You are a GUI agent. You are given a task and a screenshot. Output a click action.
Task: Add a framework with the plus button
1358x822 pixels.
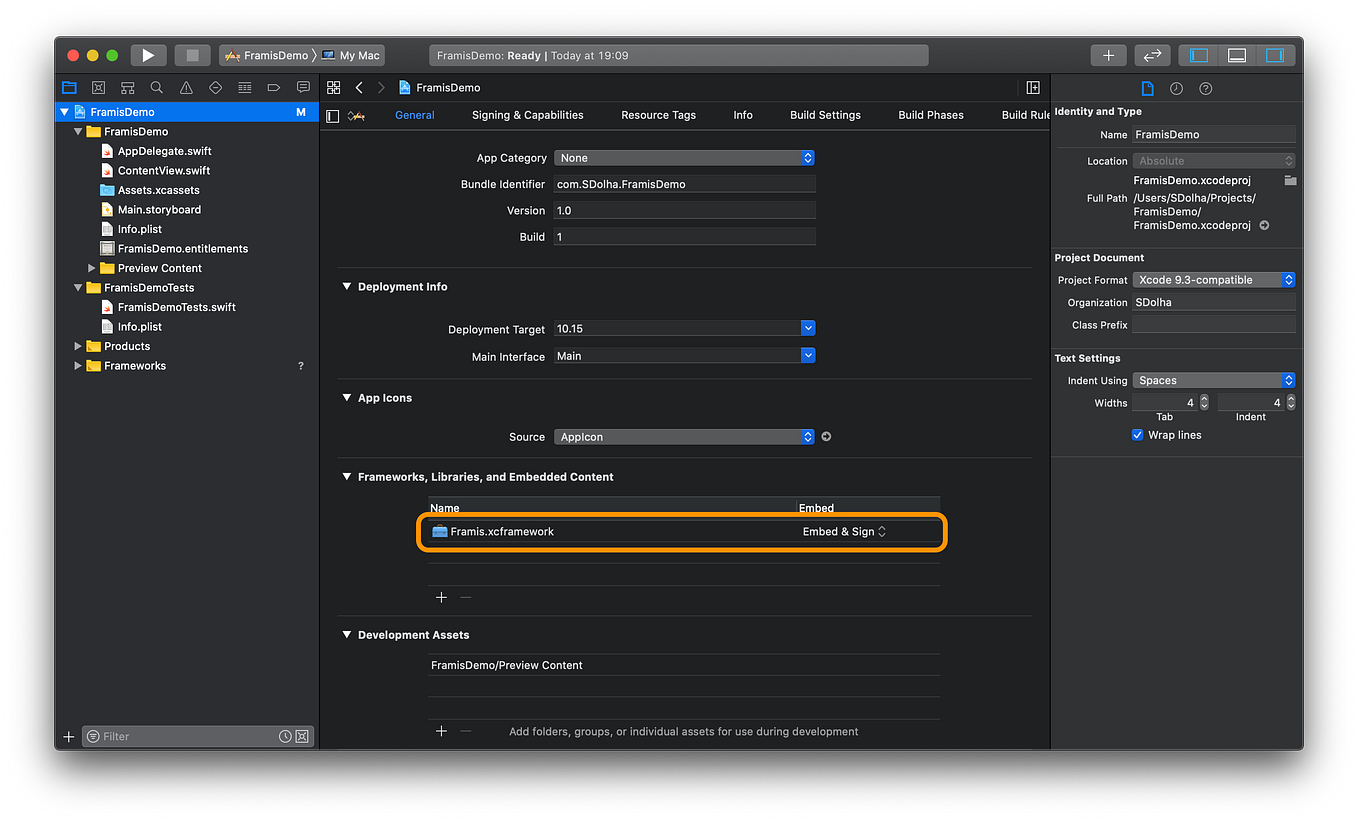[441, 597]
